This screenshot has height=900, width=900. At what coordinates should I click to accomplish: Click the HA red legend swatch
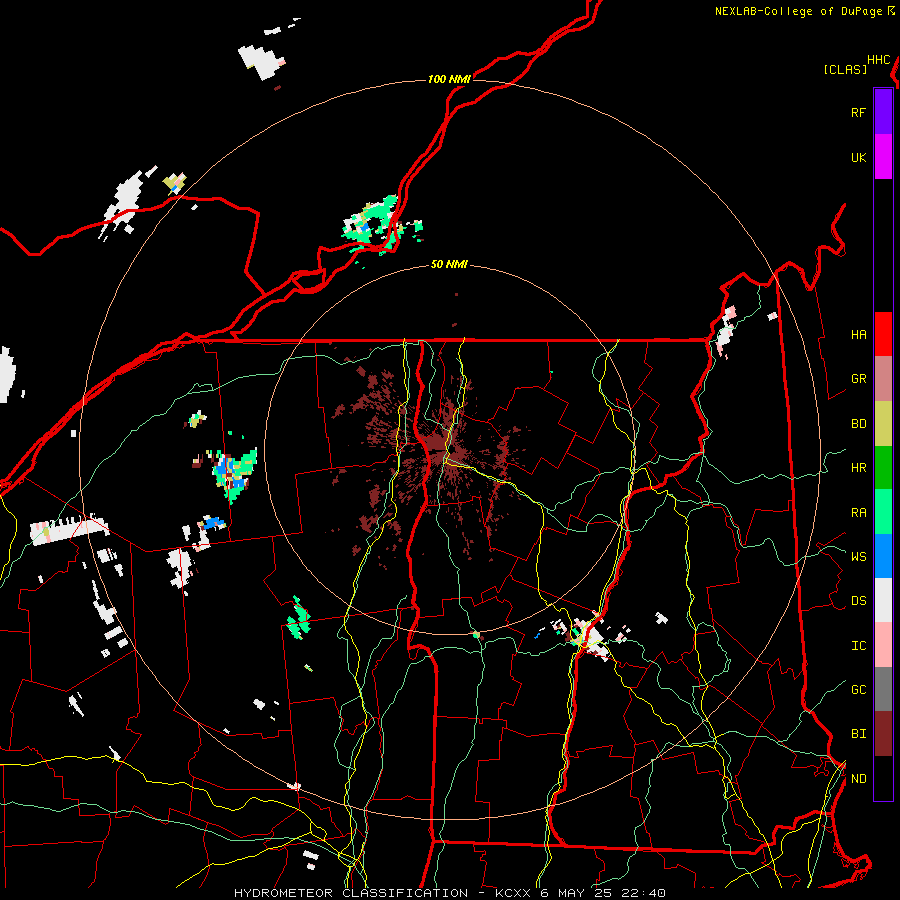tap(883, 334)
